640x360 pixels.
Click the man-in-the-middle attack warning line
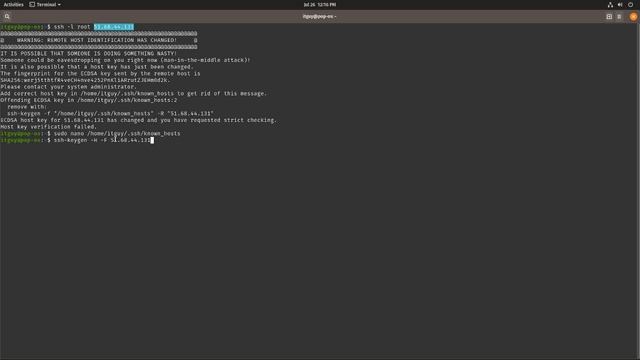125,60
